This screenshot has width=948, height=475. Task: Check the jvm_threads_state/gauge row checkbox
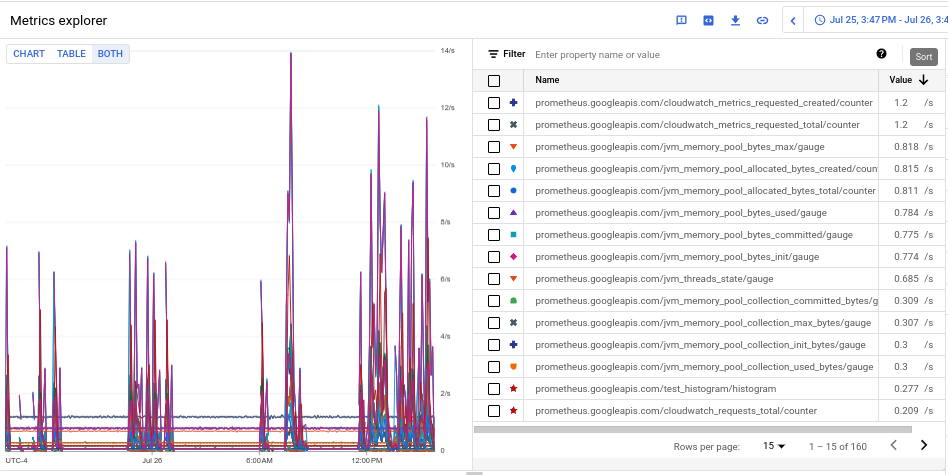(494, 279)
